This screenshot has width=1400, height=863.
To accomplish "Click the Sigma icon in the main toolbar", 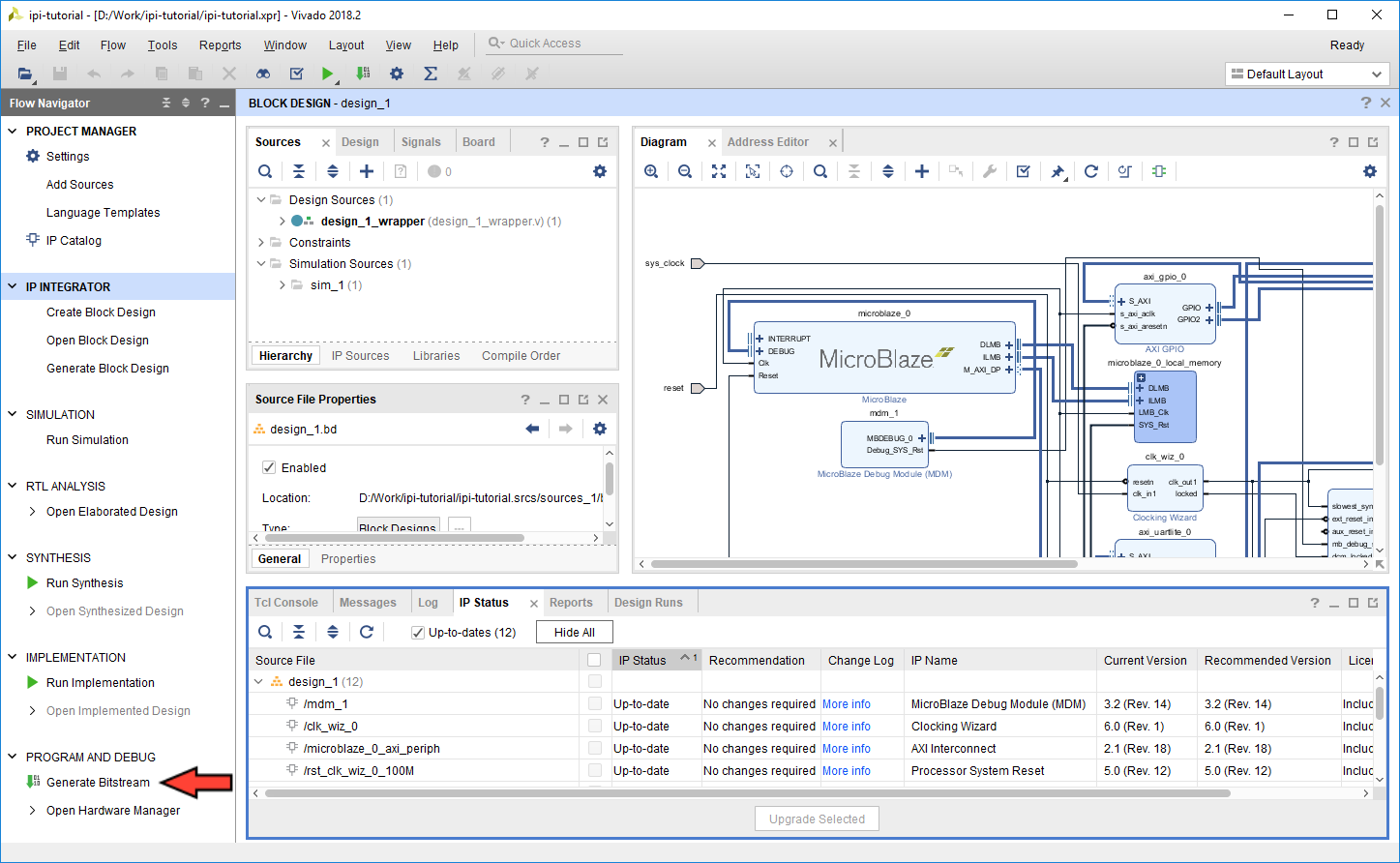I will [431, 74].
